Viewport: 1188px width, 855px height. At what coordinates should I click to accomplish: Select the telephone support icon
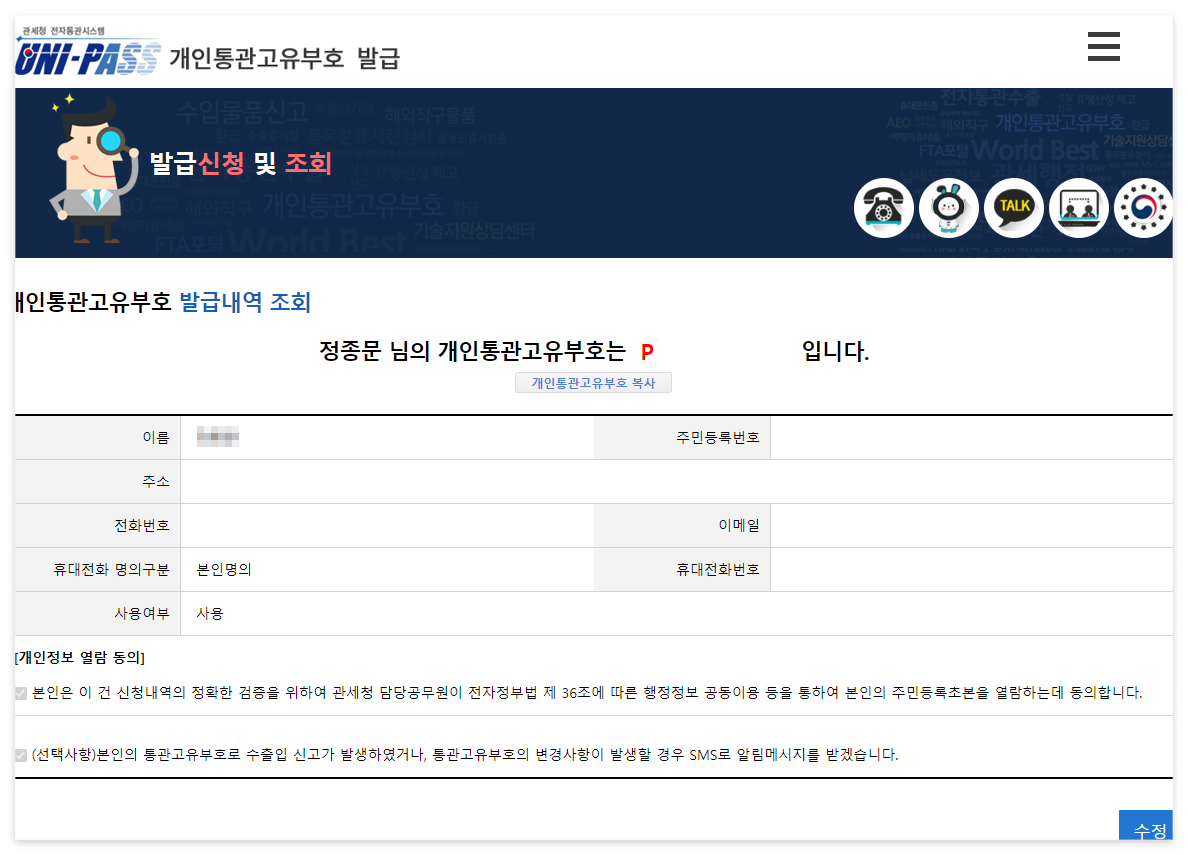(x=884, y=207)
